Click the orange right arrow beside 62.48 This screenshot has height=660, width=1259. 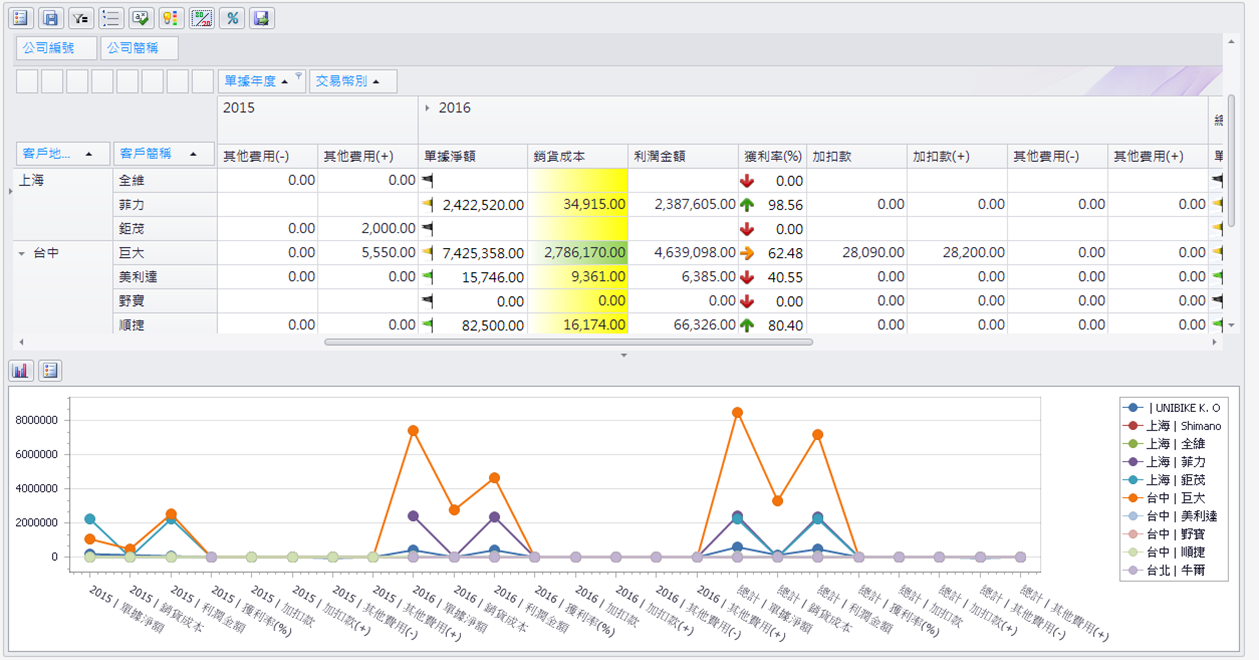tap(747, 253)
